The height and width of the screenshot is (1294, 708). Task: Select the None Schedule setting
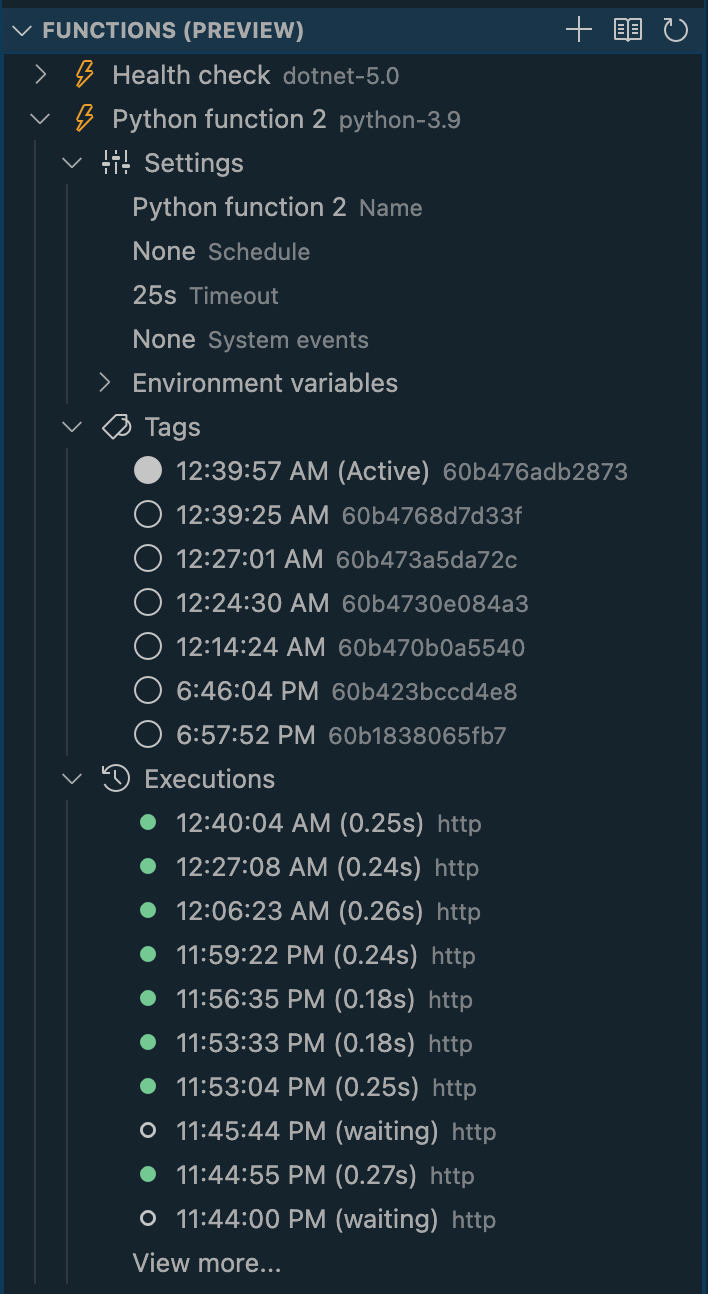tap(221, 251)
